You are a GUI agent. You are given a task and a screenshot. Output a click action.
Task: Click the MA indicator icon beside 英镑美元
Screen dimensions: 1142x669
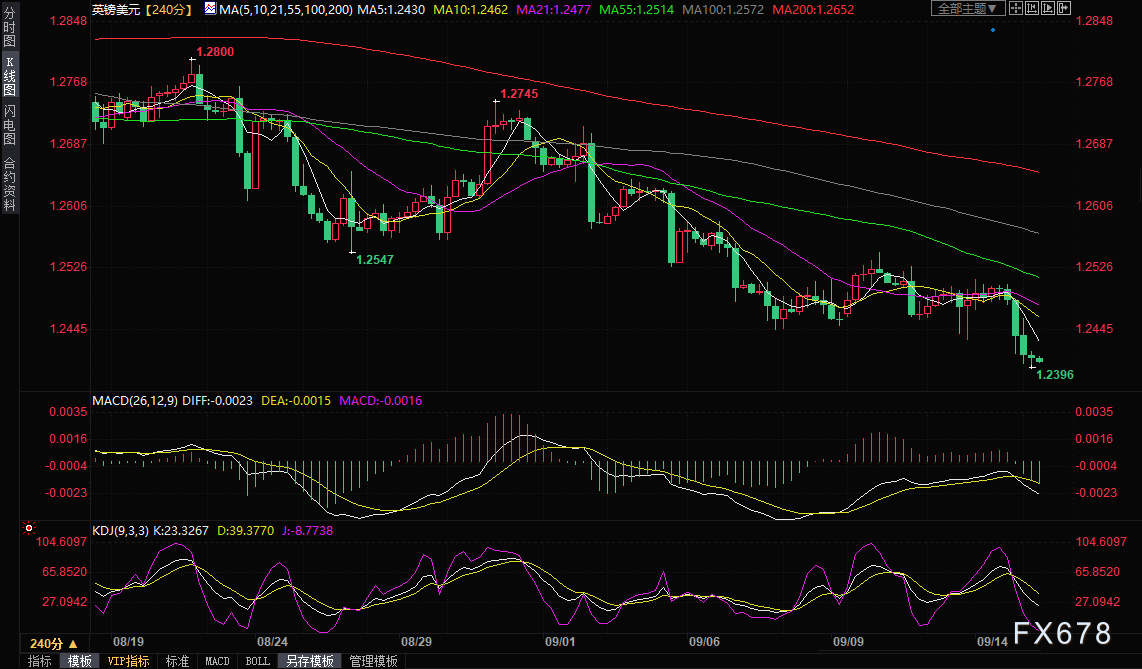pos(210,9)
